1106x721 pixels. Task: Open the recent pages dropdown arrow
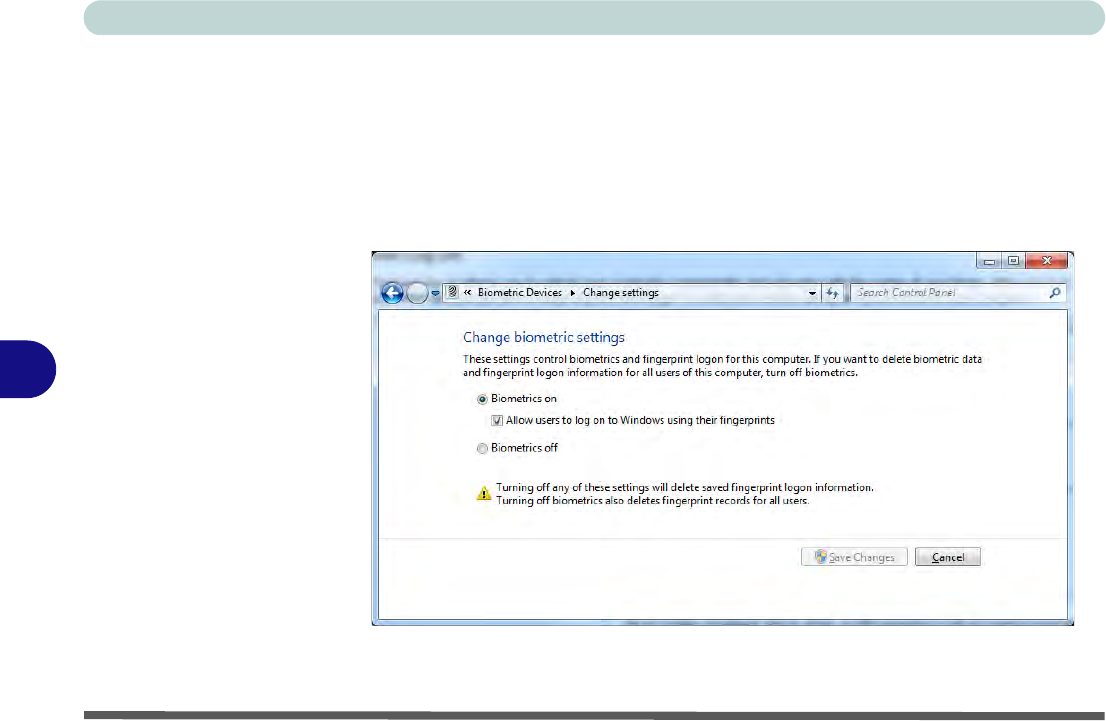tap(435, 293)
